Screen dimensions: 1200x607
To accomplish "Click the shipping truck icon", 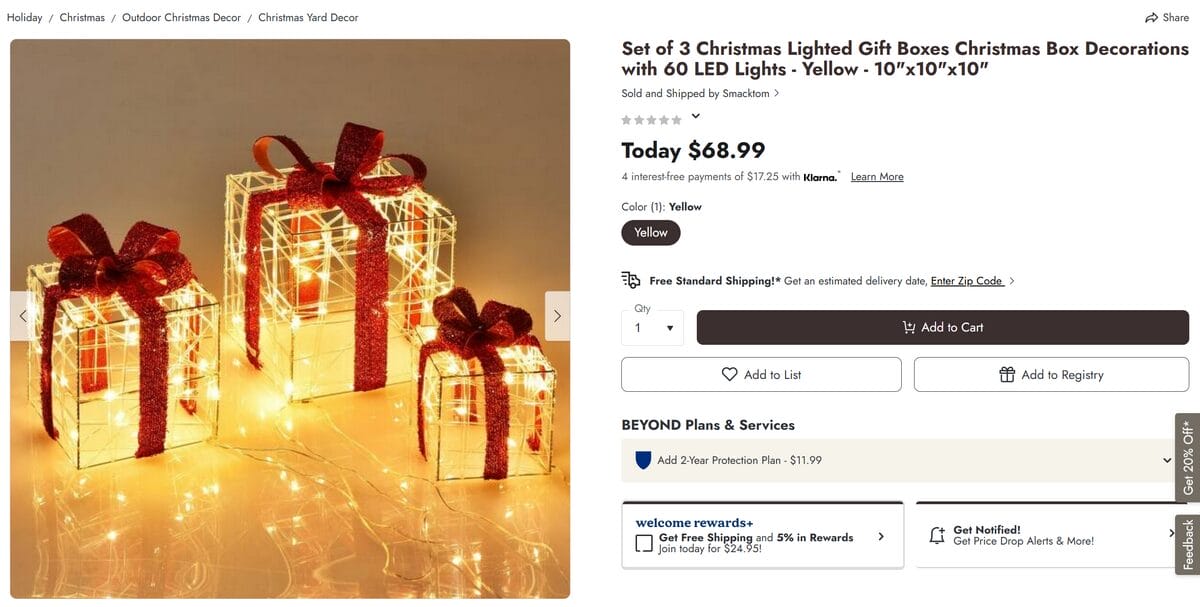I will pos(631,280).
